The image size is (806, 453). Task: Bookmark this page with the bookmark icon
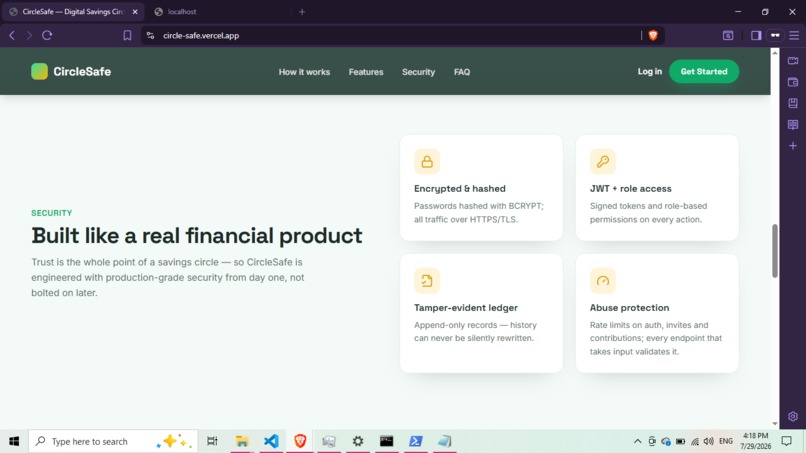coord(127,35)
